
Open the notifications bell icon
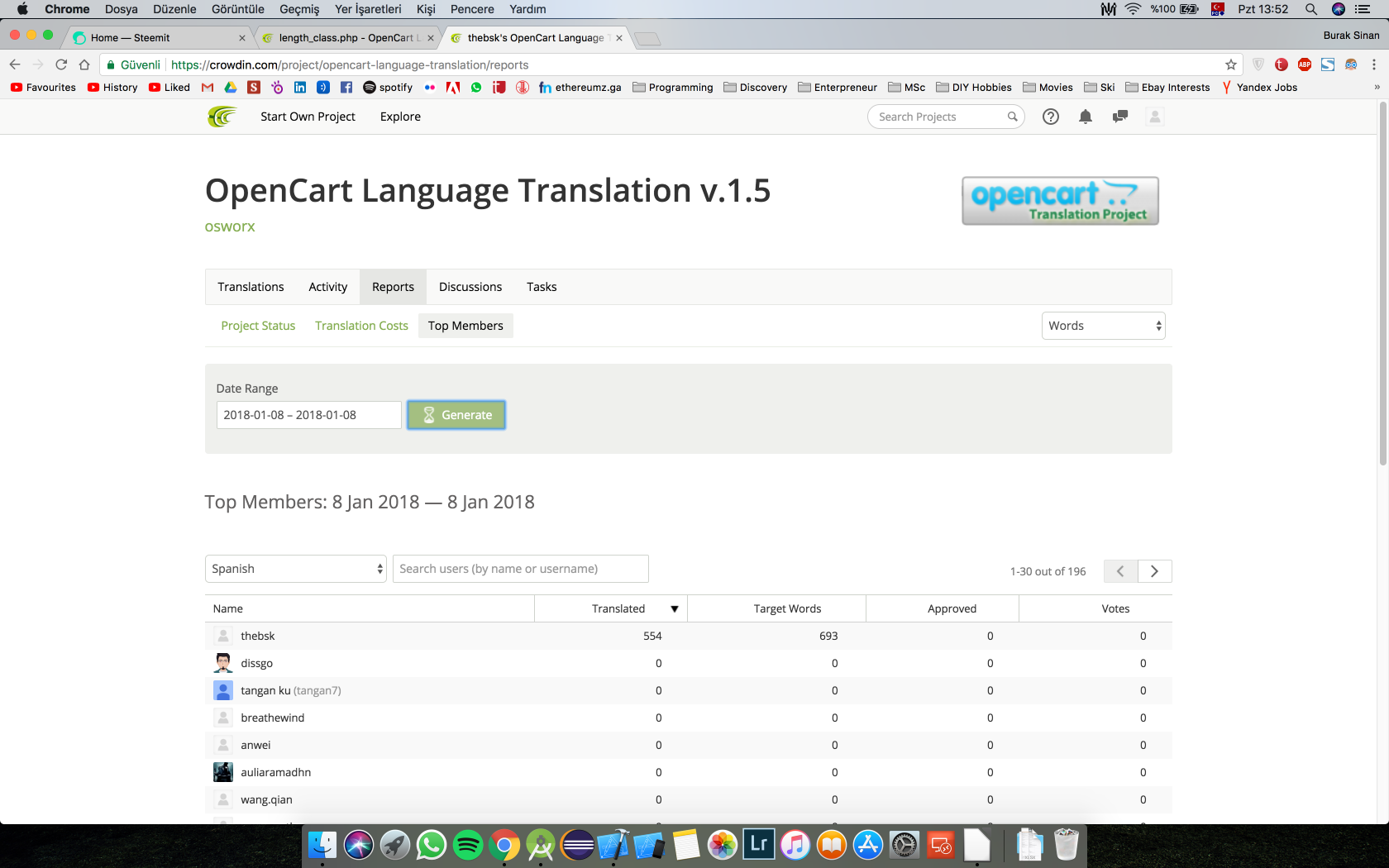tap(1086, 117)
